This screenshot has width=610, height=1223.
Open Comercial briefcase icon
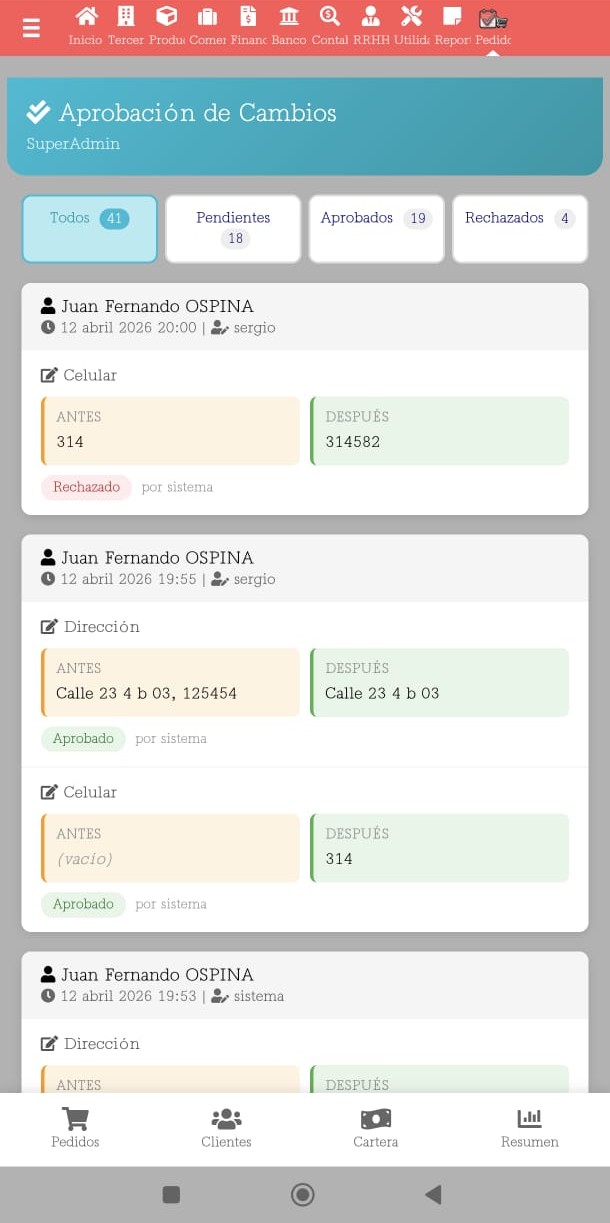coord(207,17)
